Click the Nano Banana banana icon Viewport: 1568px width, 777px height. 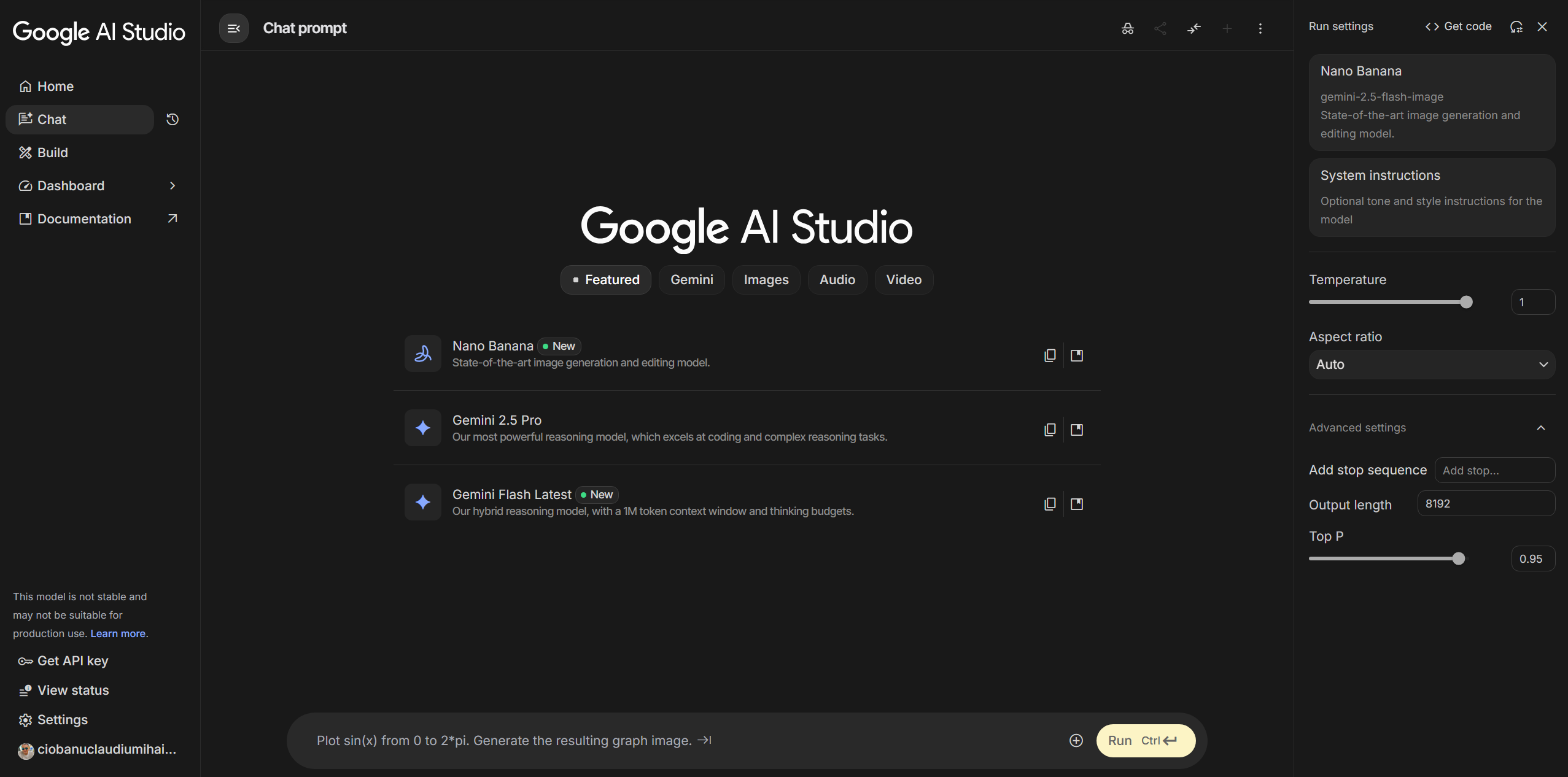tap(423, 354)
